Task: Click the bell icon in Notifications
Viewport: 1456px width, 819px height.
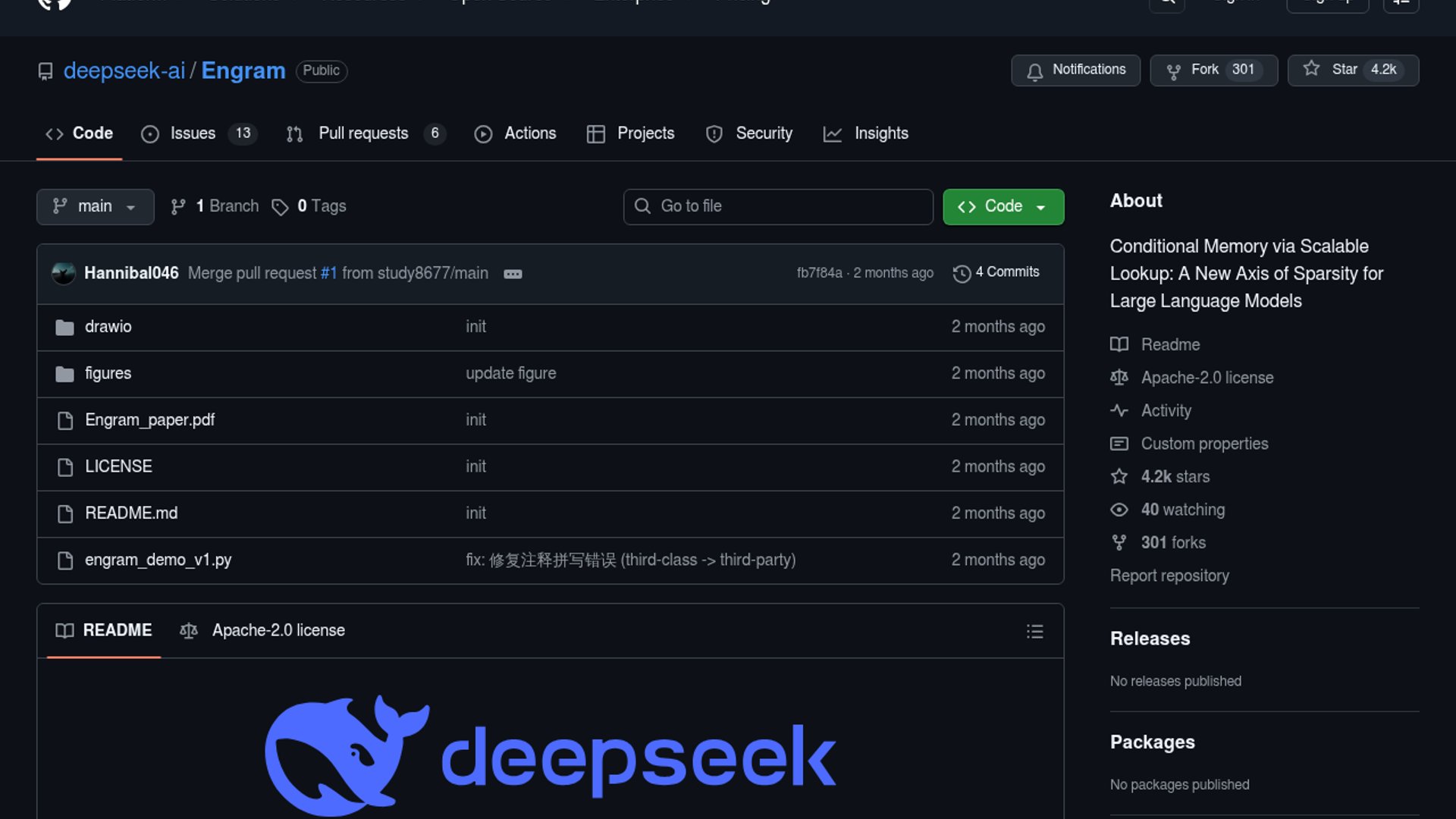Action: coord(1034,71)
